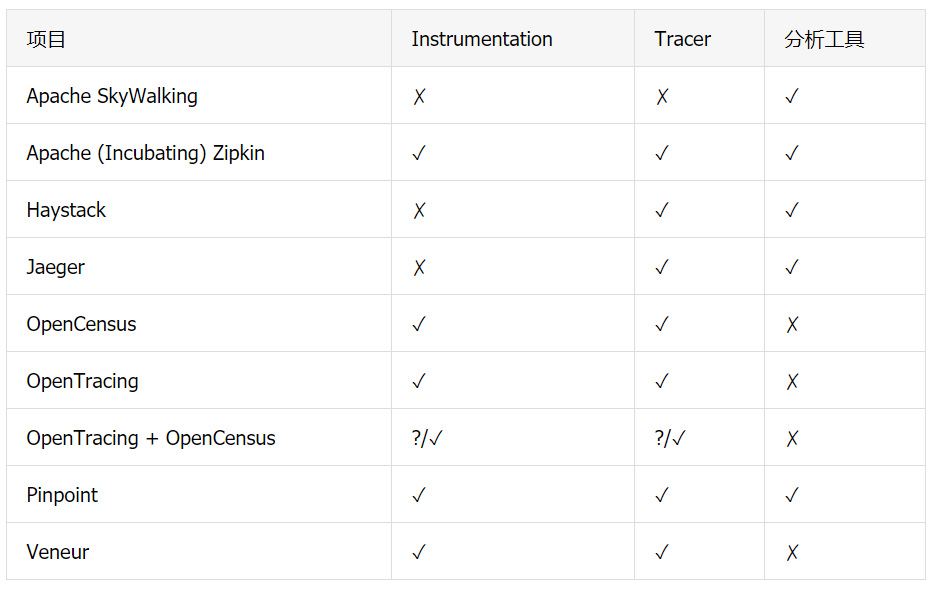Click the Veneur project name
The image size is (941, 590).
[x=58, y=553]
